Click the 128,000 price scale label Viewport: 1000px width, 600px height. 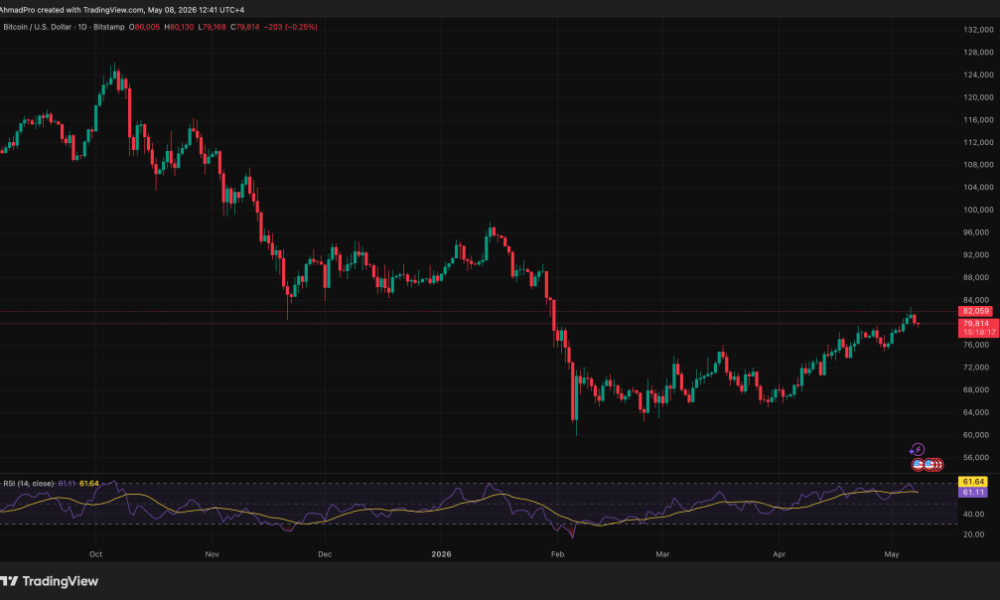click(978, 52)
